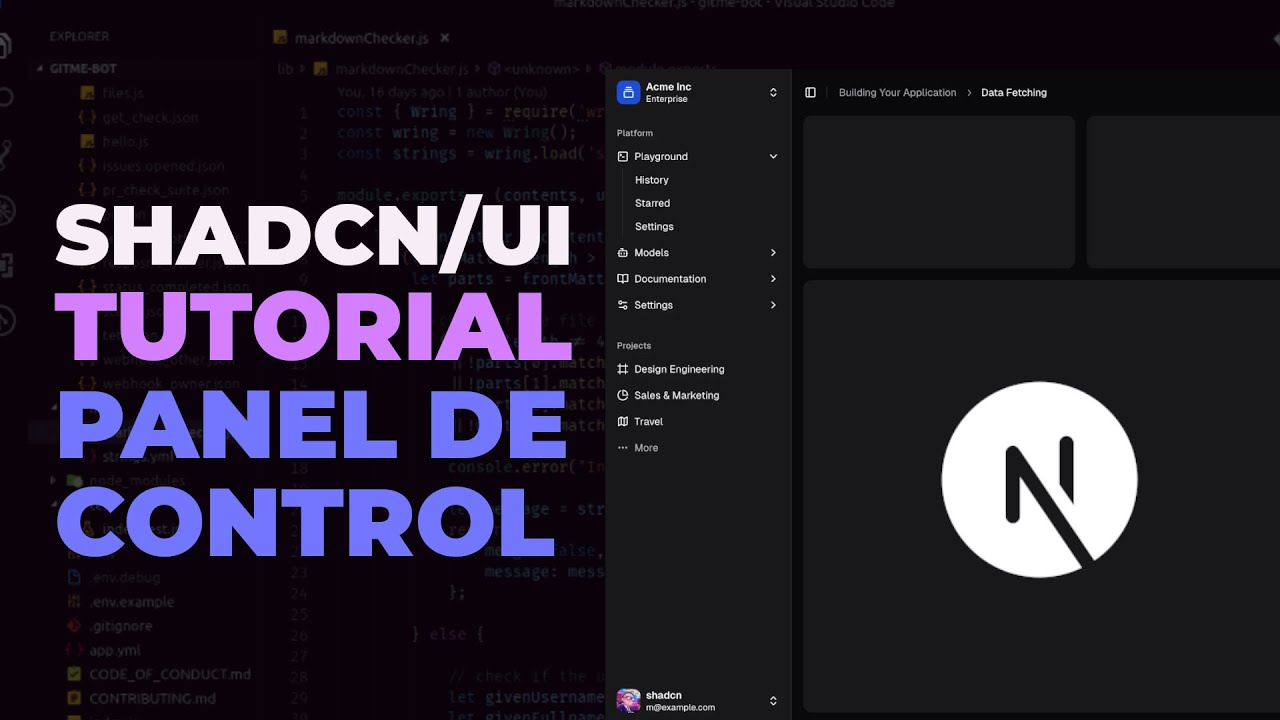Click the Documentation book icon

[623, 279]
